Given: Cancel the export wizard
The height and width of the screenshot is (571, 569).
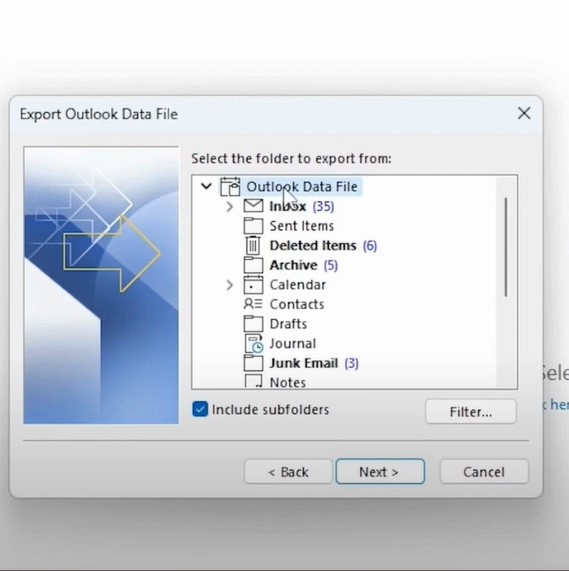Looking at the screenshot, I should coord(484,472).
